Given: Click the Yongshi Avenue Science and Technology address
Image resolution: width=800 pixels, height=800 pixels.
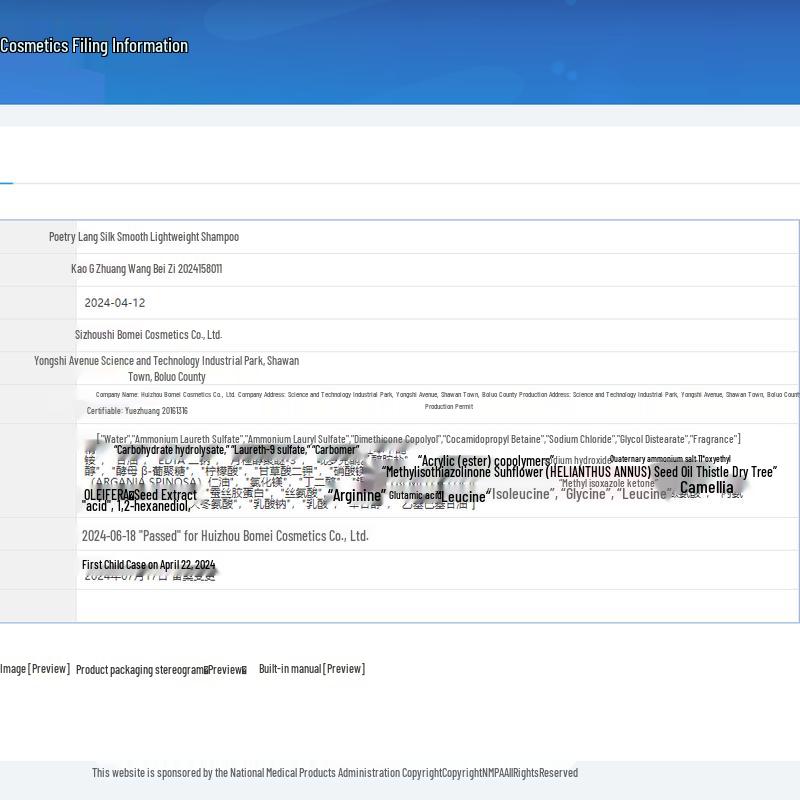Looking at the screenshot, I should (x=166, y=368).
